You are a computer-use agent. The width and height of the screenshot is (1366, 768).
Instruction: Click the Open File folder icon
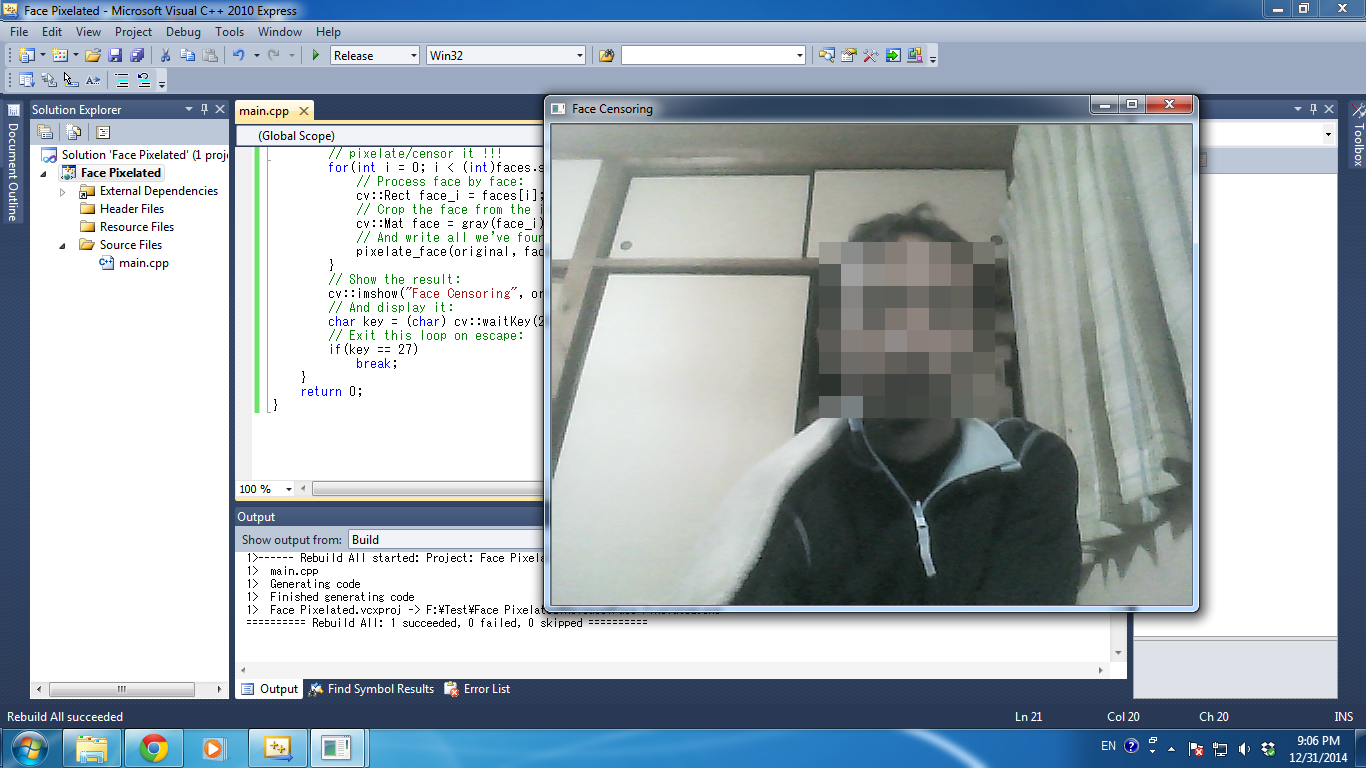tap(92, 56)
